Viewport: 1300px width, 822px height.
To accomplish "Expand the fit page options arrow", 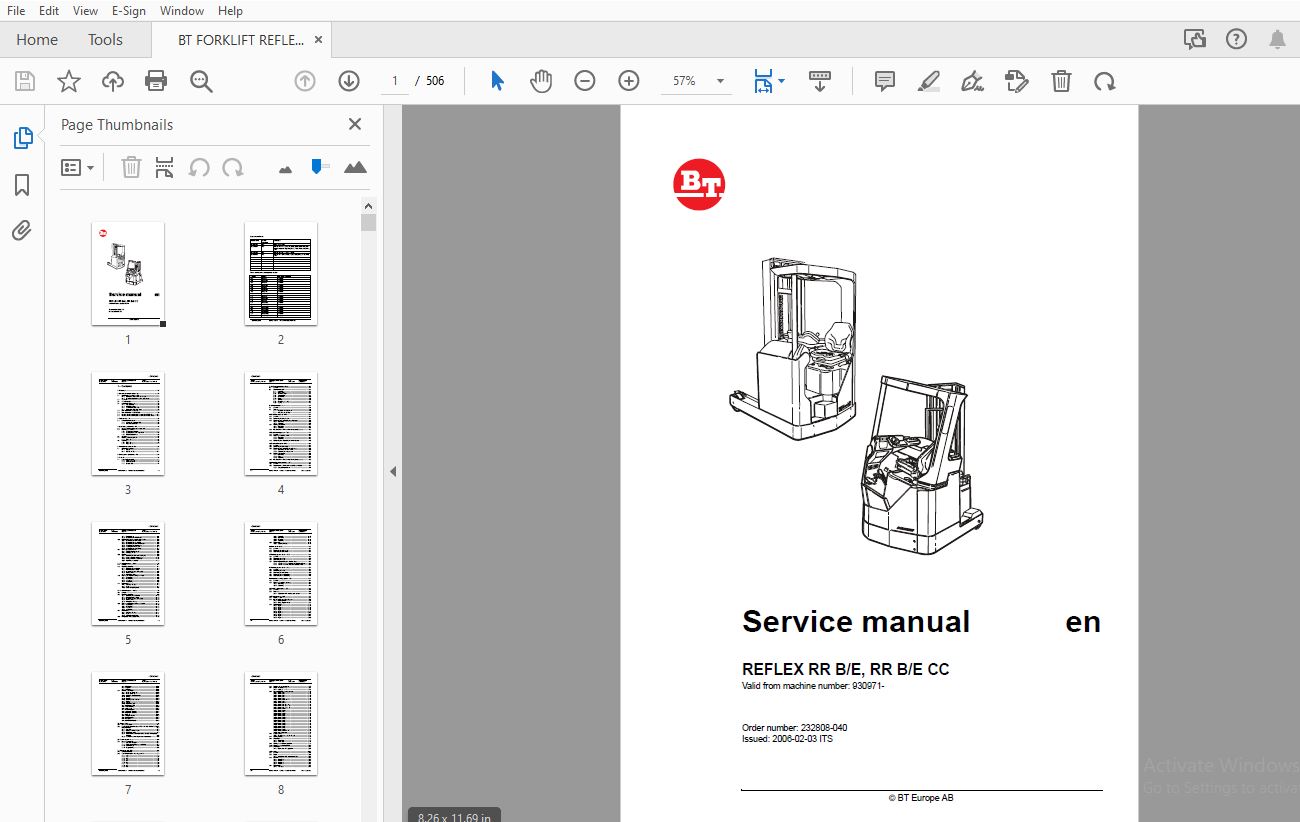I will point(781,81).
